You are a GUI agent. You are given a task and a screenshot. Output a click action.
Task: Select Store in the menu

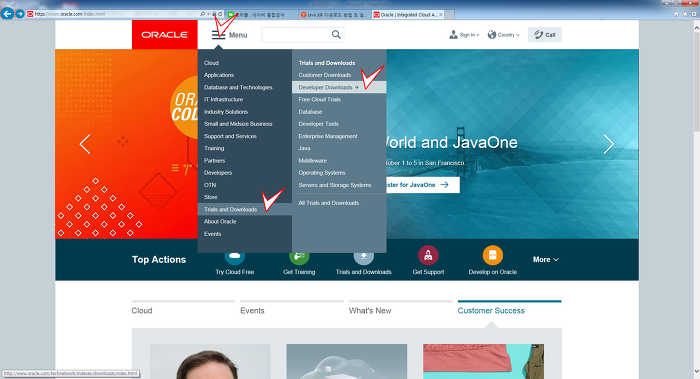click(210, 197)
